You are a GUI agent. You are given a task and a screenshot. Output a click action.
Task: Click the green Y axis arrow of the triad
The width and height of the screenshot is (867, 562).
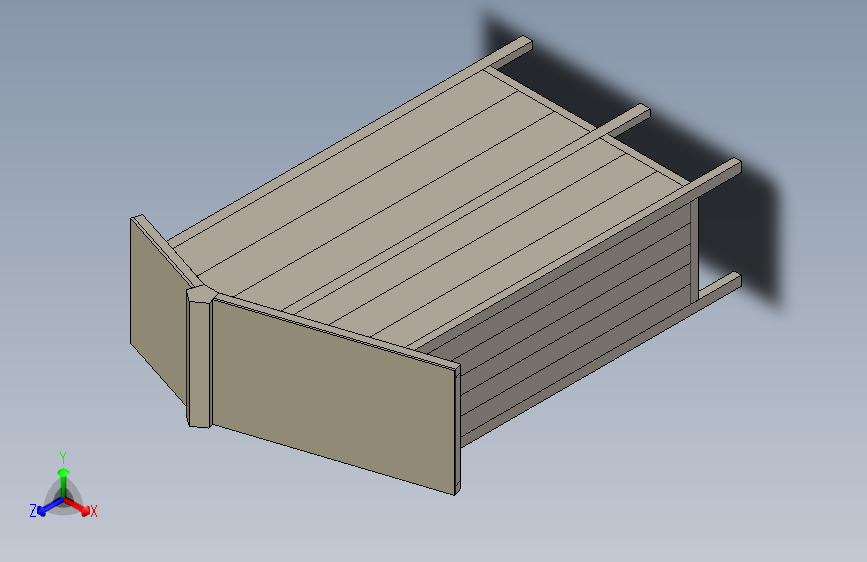pos(64,483)
